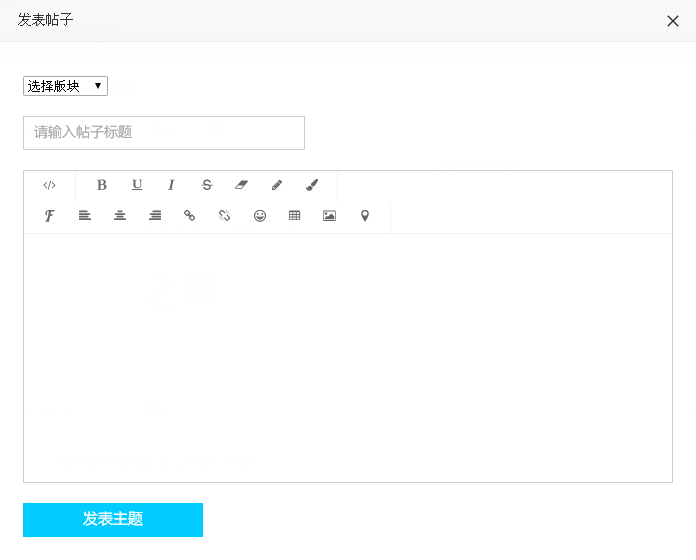Toggle source code view icon
696x560 pixels.
point(49,185)
